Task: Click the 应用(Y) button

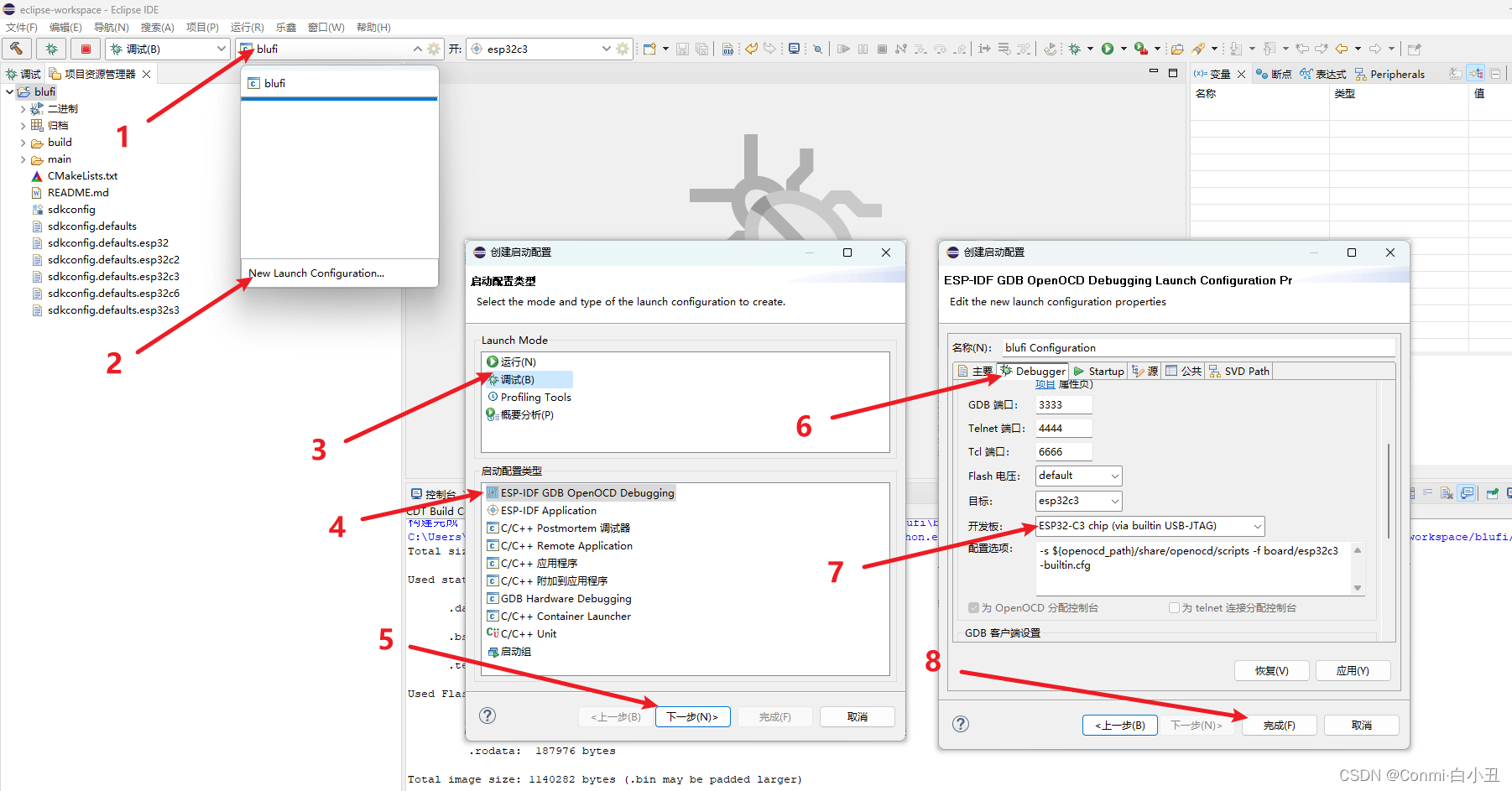Action: coord(1353,671)
